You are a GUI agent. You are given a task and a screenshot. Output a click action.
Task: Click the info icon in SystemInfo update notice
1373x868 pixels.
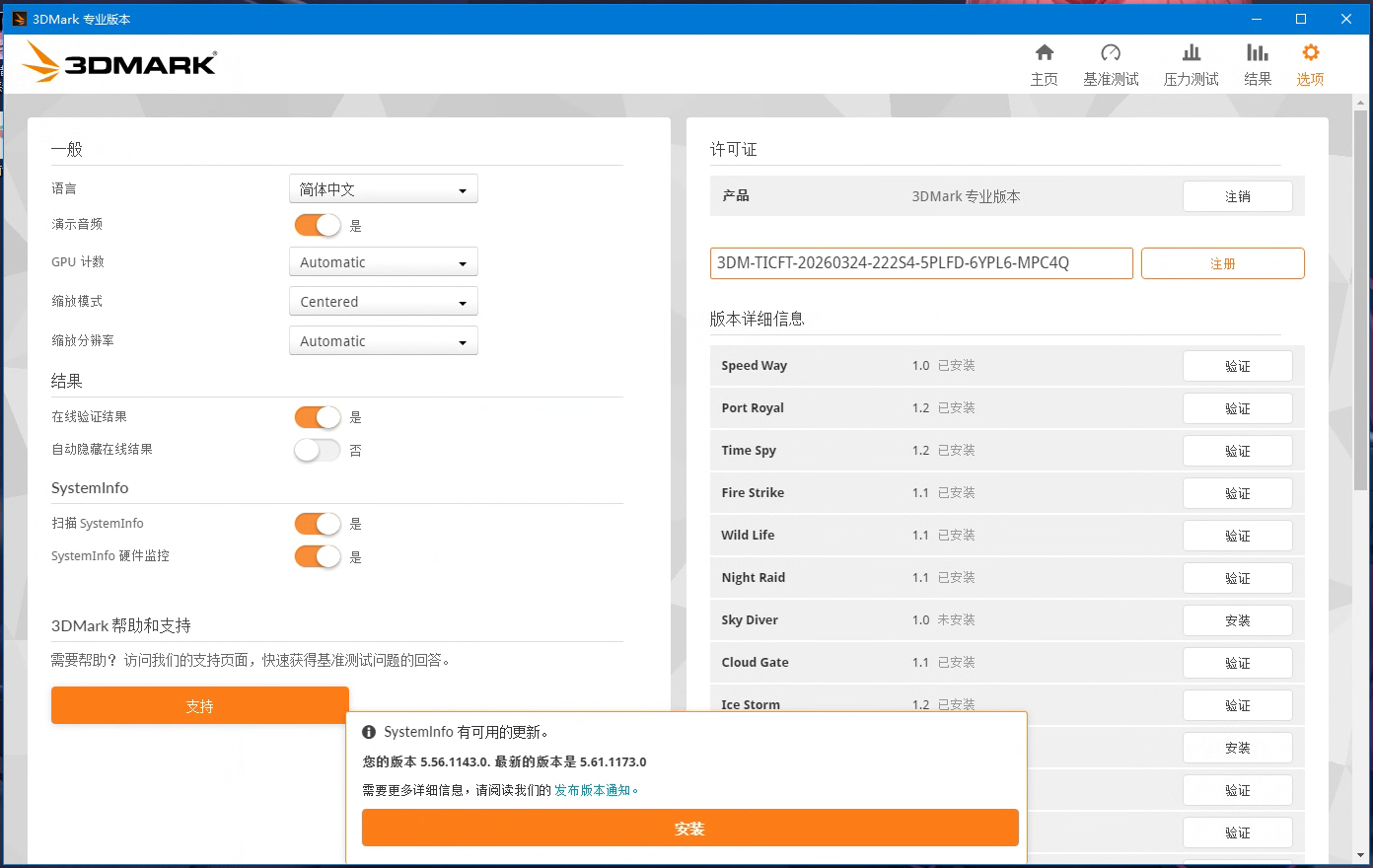369,732
